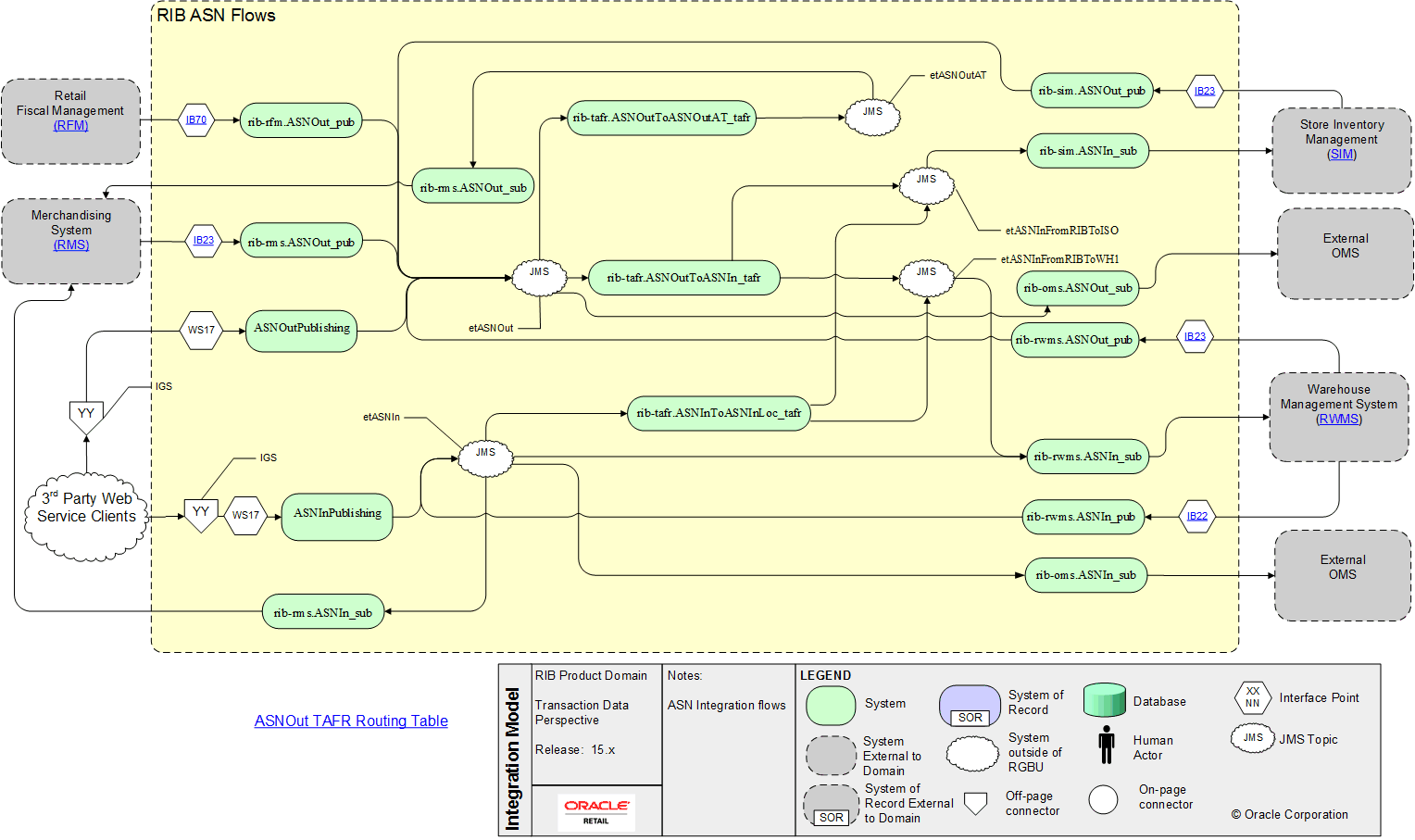The width and height of the screenshot is (1415, 840).
Task: Click the RIB ASN Flows title
Action: coord(217,16)
